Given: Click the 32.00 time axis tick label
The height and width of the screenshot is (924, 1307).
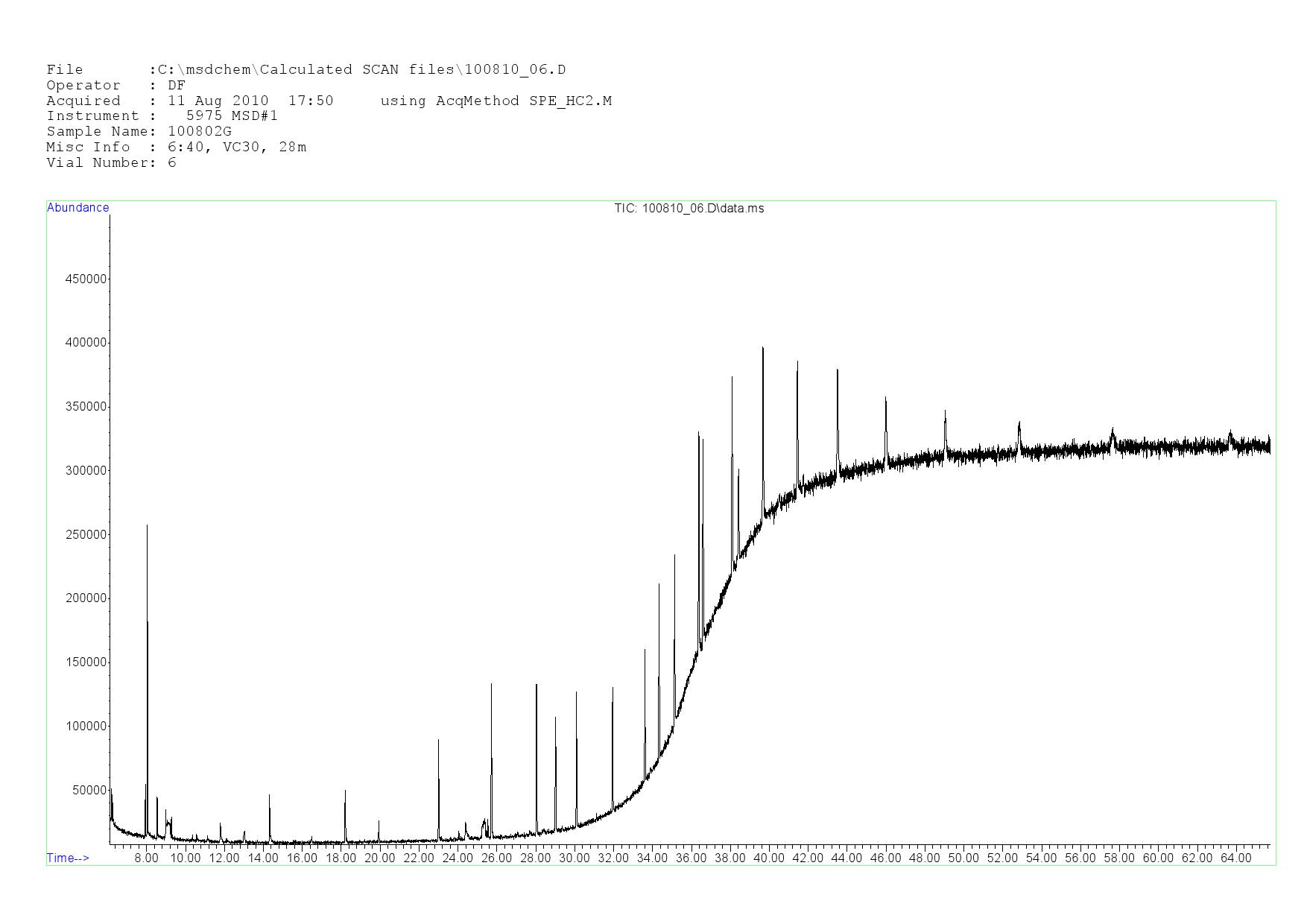Looking at the screenshot, I should [x=613, y=858].
